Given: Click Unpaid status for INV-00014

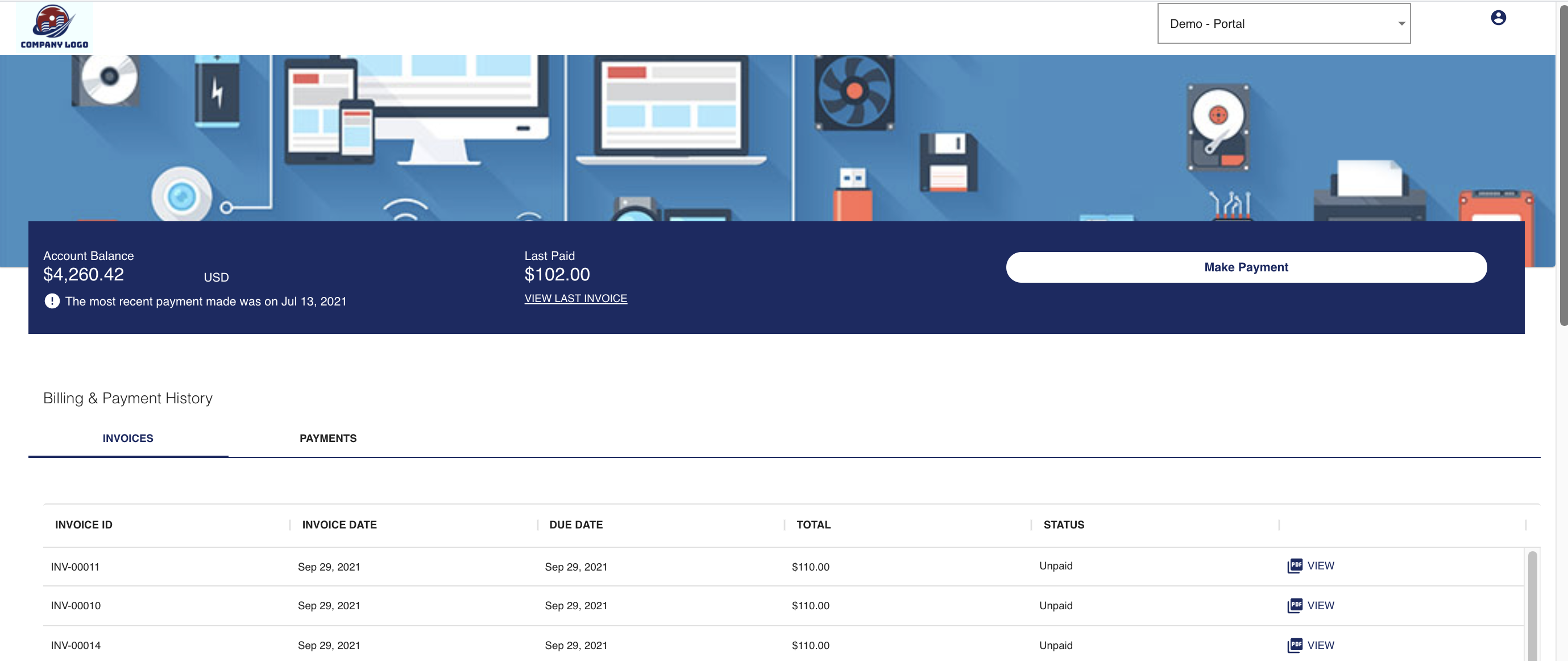Looking at the screenshot, I should point(1056,645).
